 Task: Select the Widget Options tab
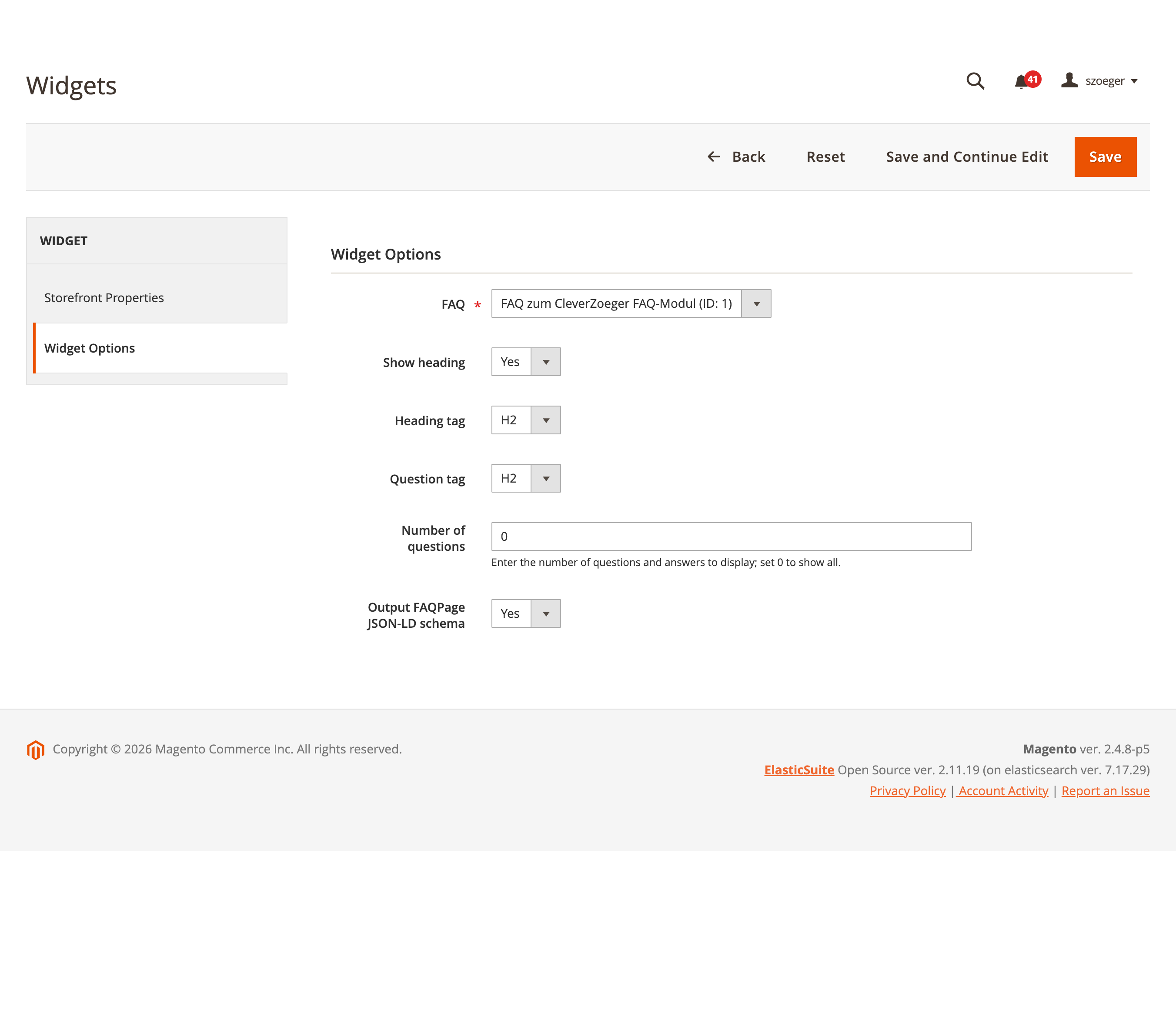[x=160, y=348]
